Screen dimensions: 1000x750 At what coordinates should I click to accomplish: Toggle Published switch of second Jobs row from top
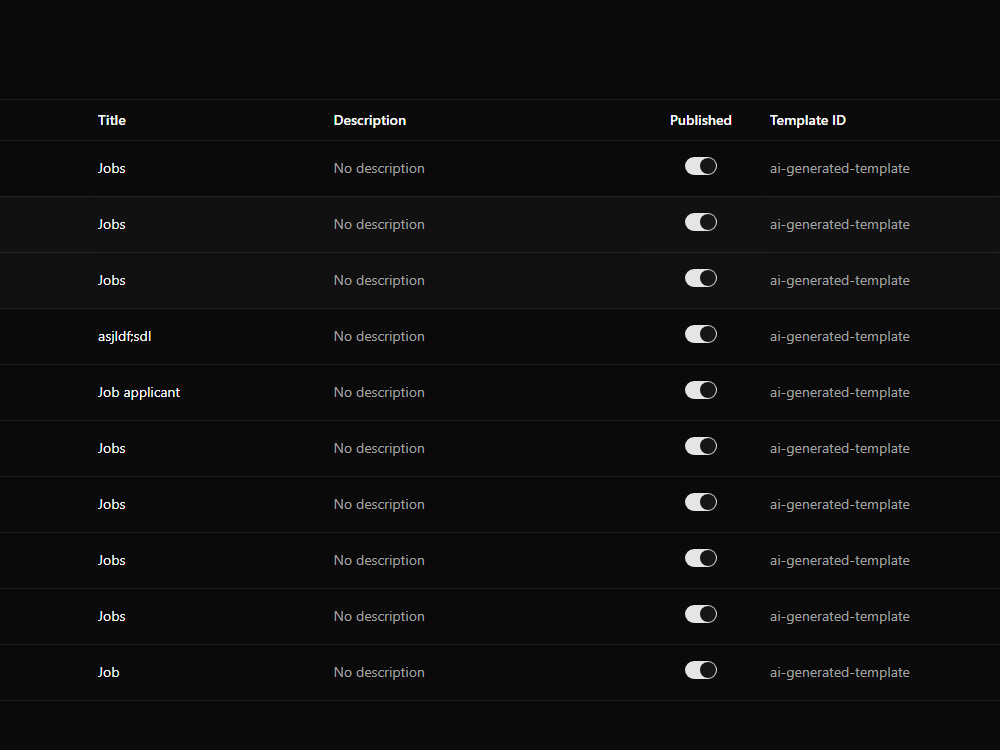click(700, 223)
